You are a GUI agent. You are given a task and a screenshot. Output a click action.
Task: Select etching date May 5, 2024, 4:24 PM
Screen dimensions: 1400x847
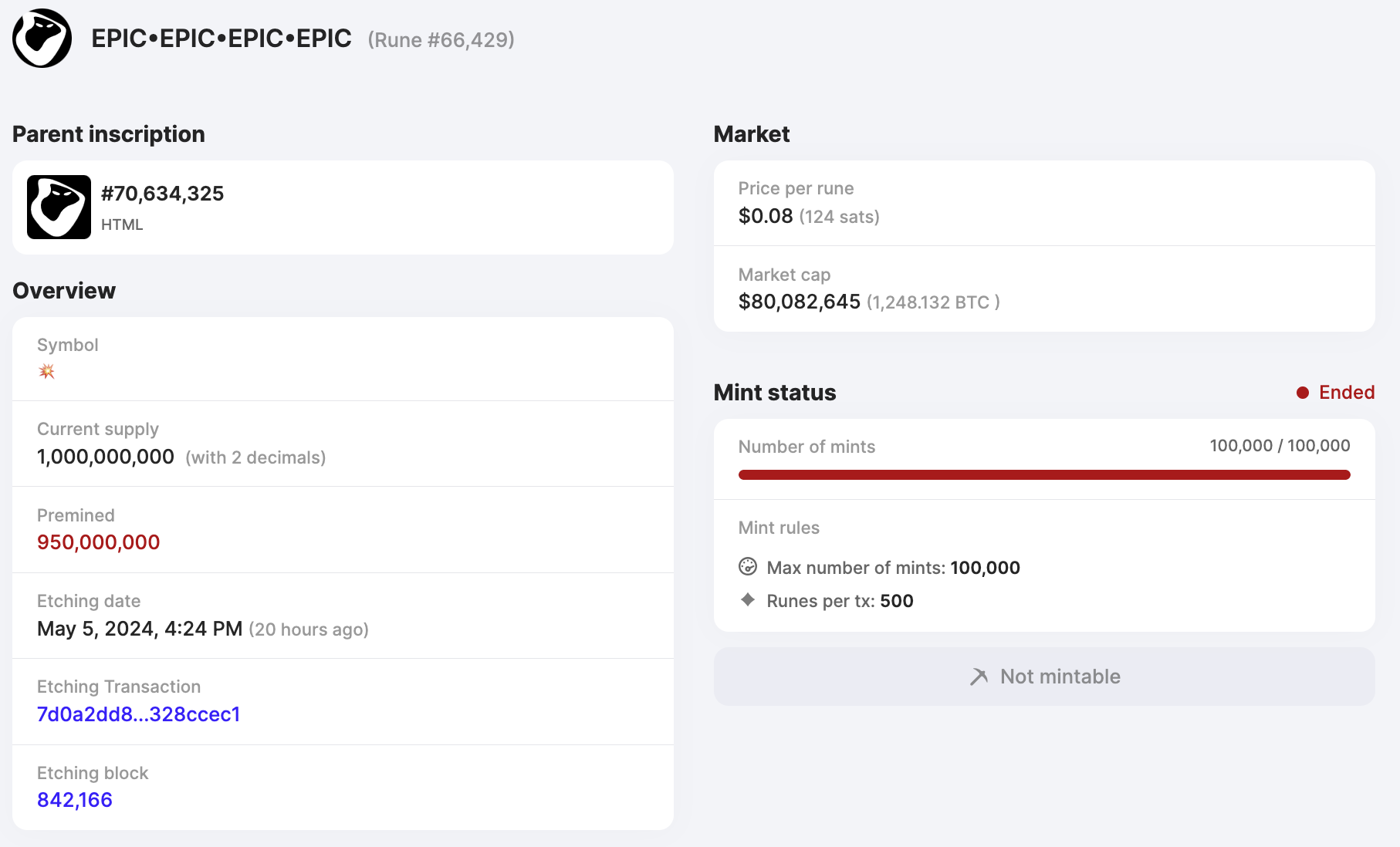point(140,629)
